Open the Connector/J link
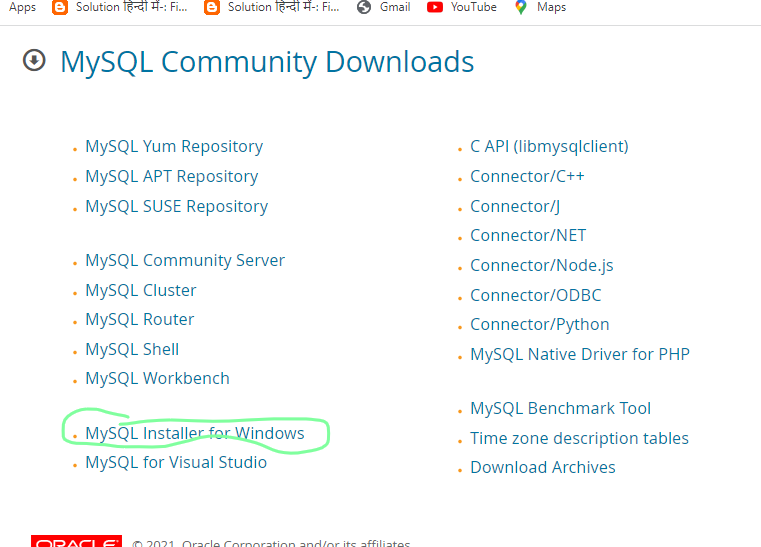This screenshot has width=761, height=547. (x=515, y=206)
